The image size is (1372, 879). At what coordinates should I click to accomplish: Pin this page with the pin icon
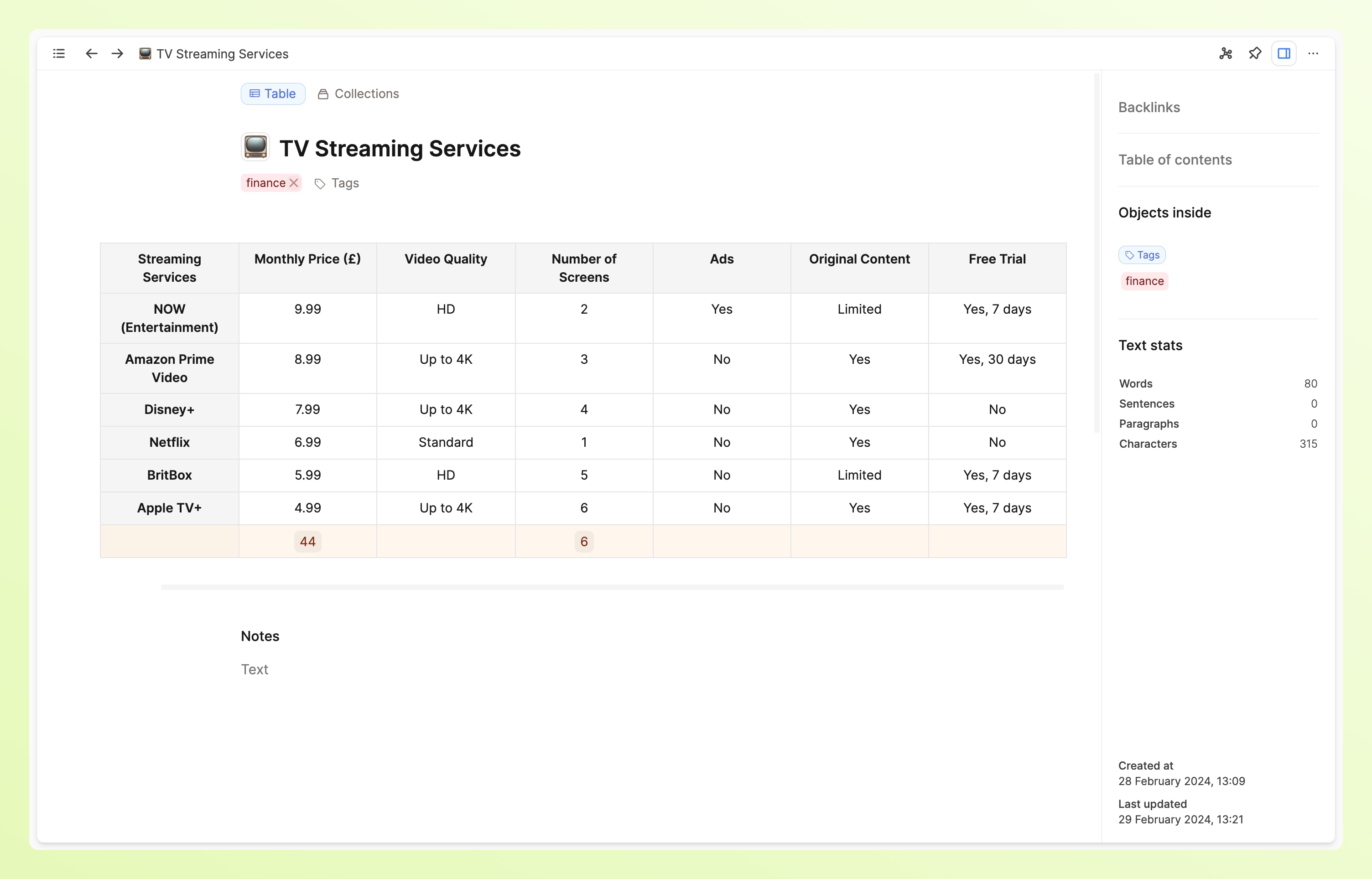1254,54
